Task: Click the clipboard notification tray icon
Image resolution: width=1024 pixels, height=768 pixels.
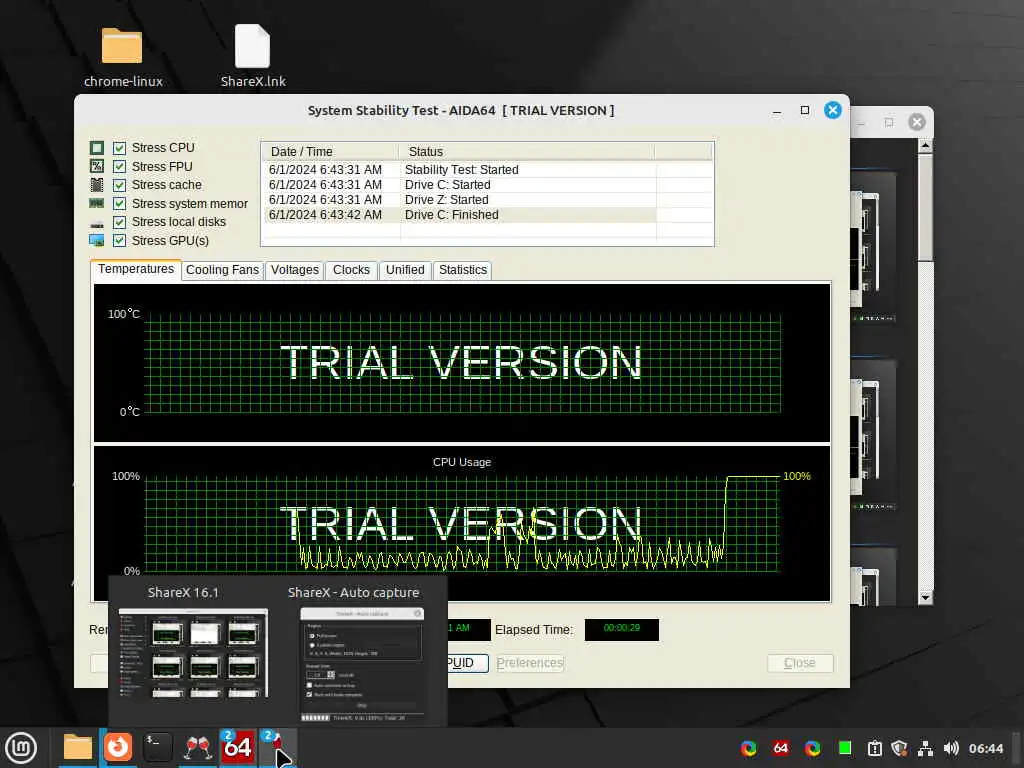Action: (x=874, y=748)
